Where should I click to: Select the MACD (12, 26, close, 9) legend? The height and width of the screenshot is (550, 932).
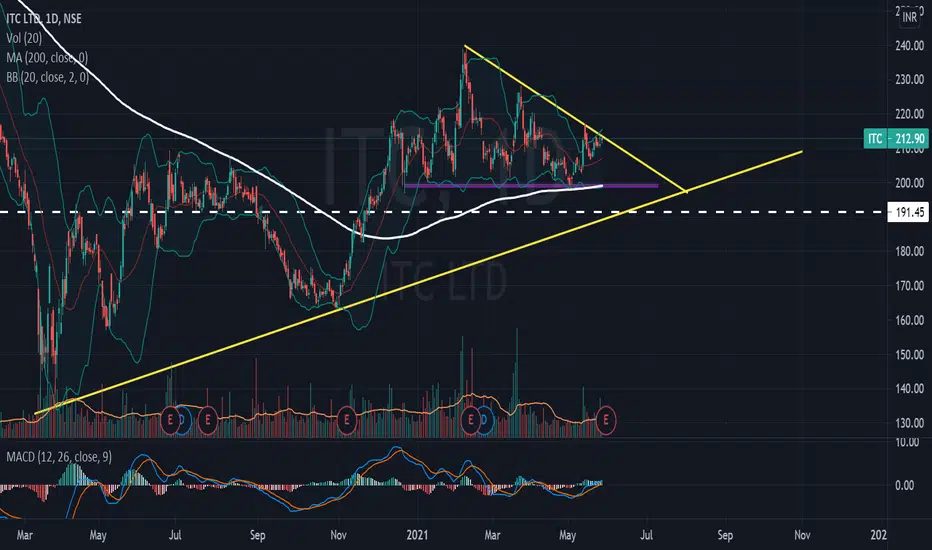(x=59, y=457)
